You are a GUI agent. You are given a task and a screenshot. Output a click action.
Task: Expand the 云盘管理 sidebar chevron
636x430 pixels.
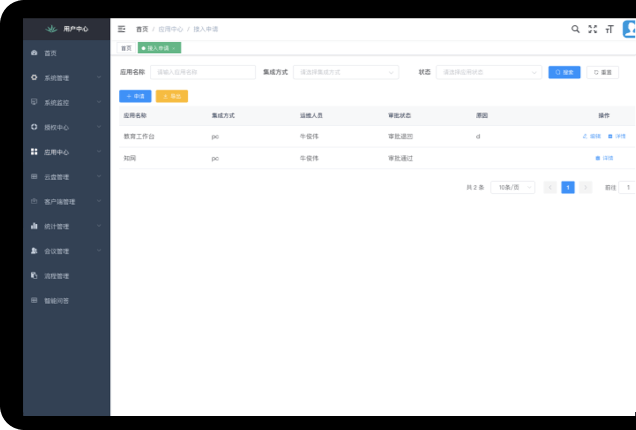[99, 176]
